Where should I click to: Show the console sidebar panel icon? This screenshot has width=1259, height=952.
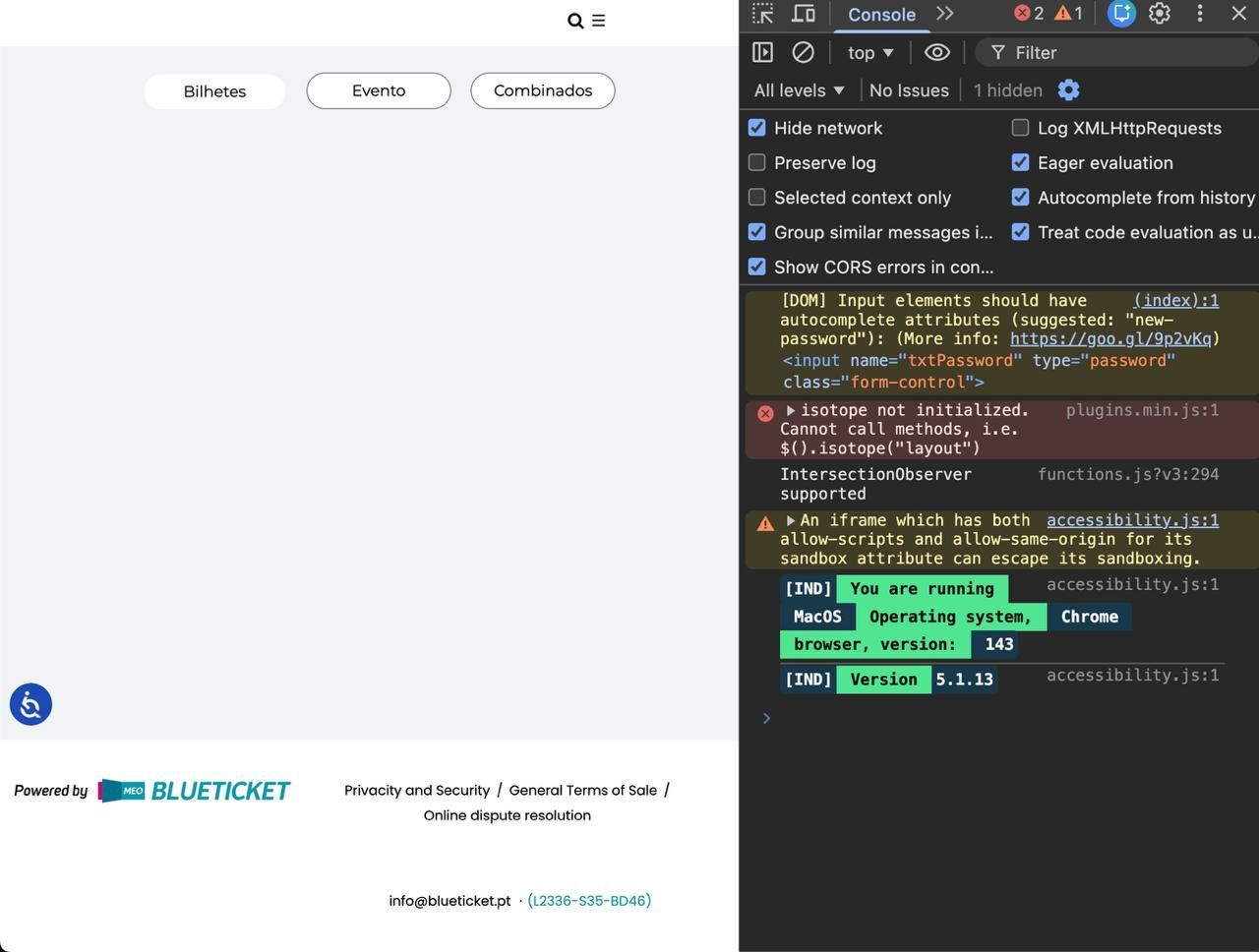click(762, 52)
